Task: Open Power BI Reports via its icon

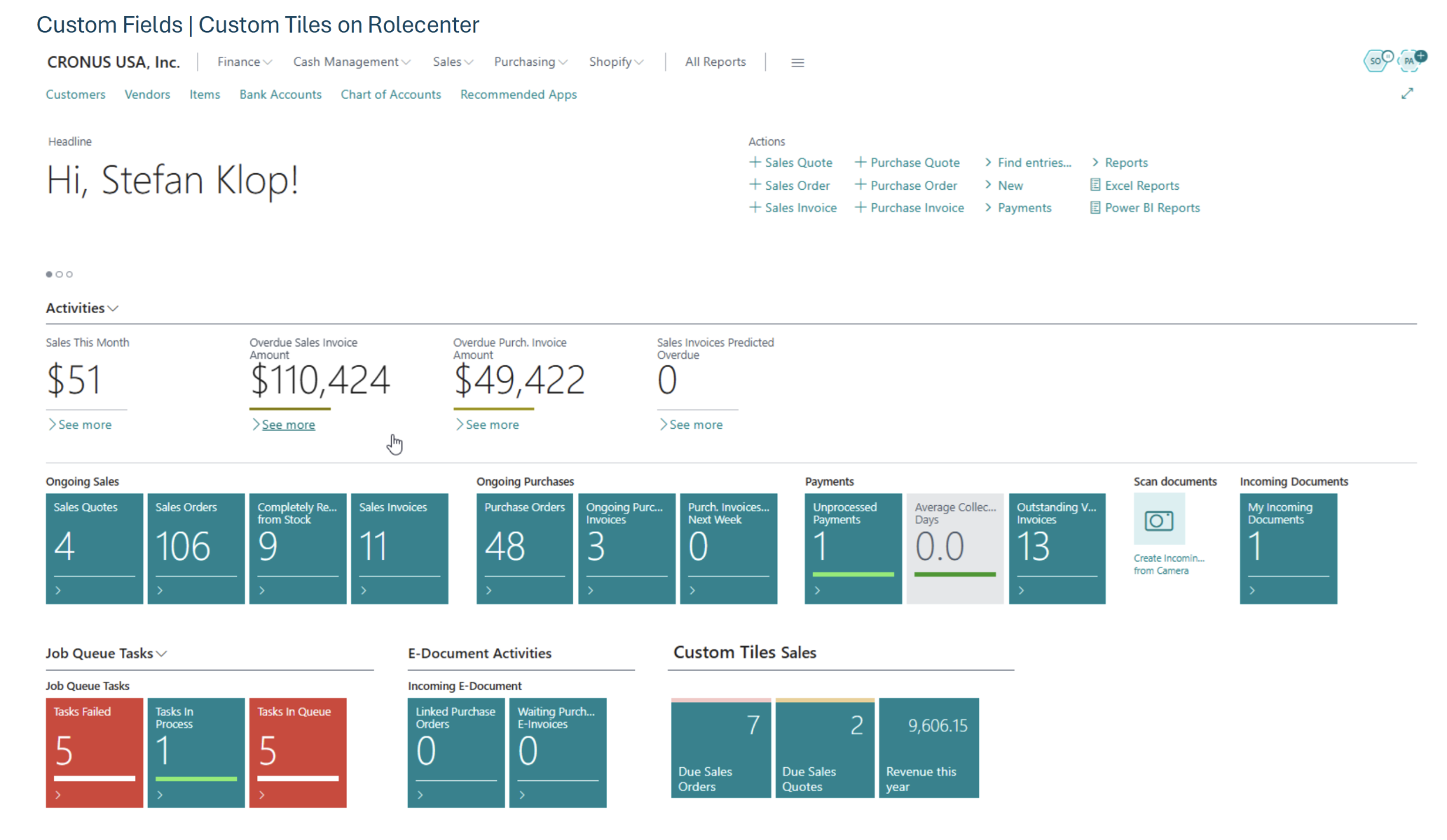Action: pyautogui.click(x=1095, y=208)
